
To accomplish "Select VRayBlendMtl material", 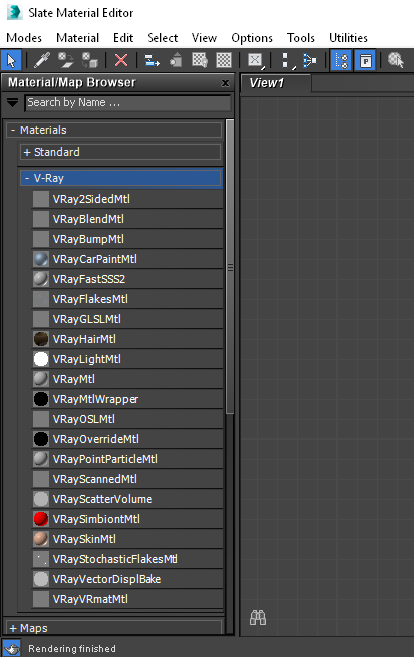I will coord(127,219).
